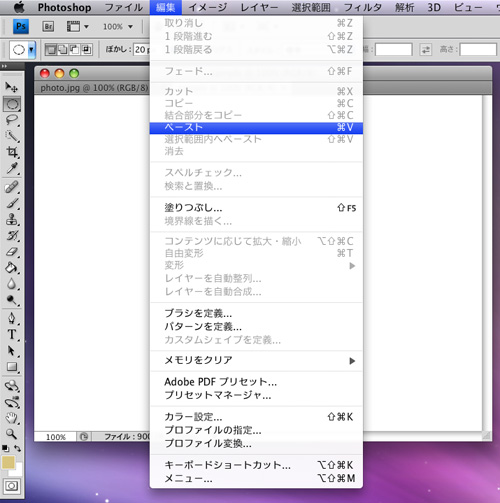Image resolution: width=500 pixels, height=503 pixels.
Task: Select the Lasso tool
Action: tap(12, 120)
